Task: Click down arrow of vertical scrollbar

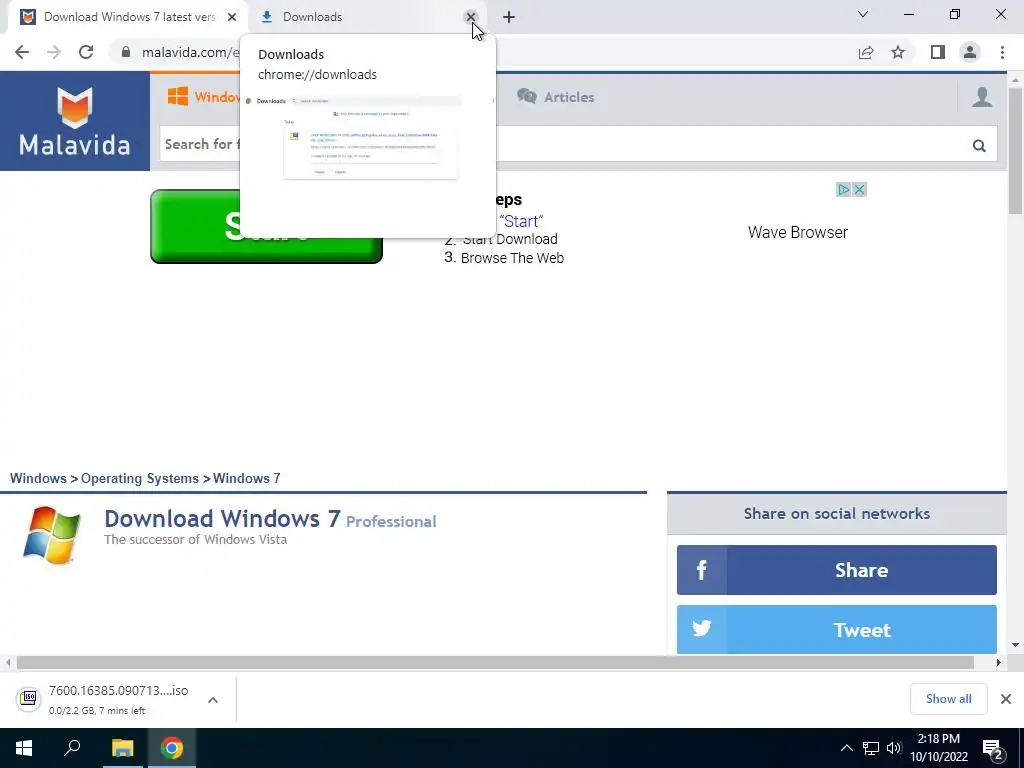Action: coord(1015,645)
